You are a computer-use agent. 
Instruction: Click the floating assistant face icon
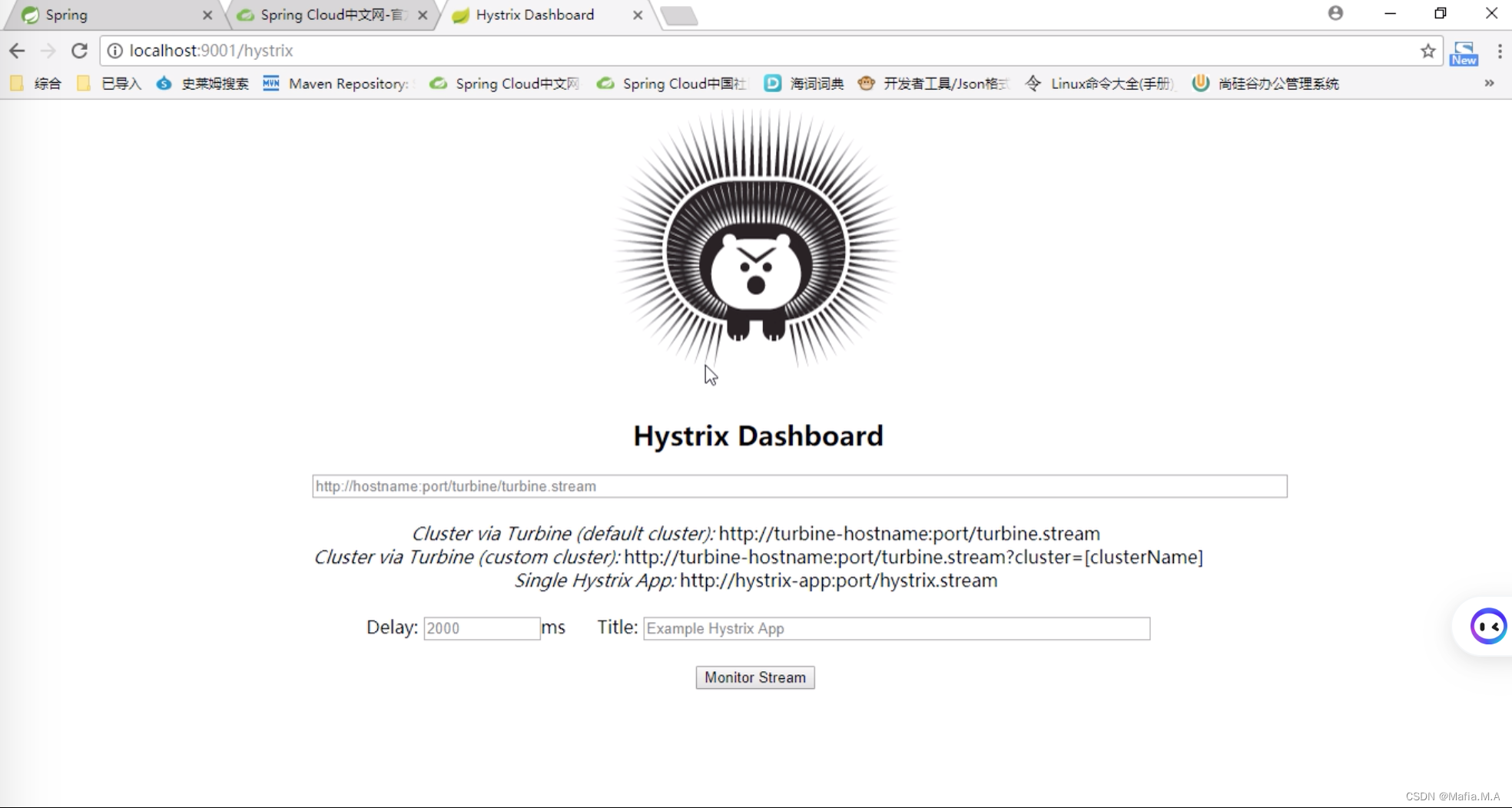(x=1488, y=626)
